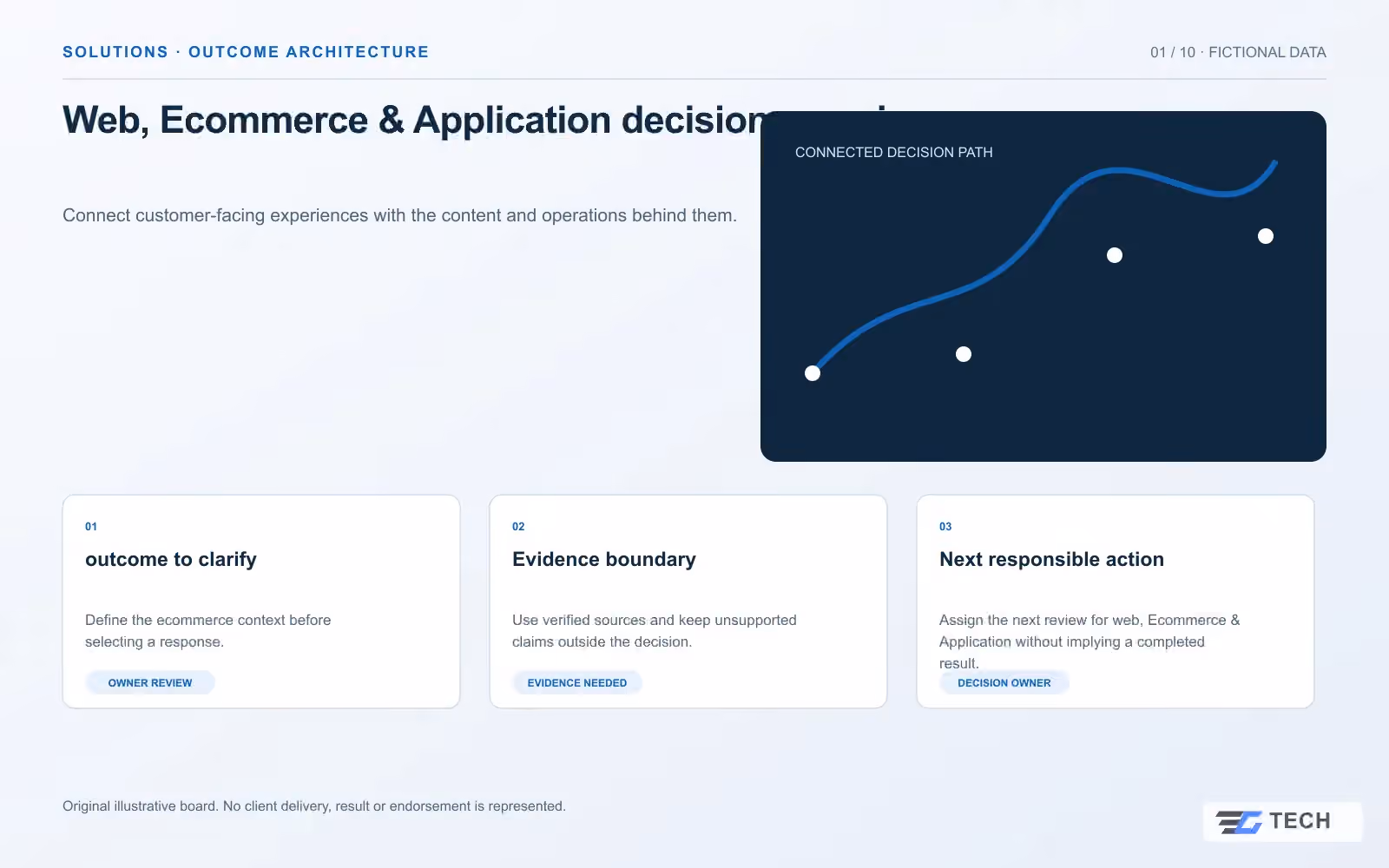Image resolution: width=1389 pixels, height=868 pixels.
Task: Click the 'CONNECTED DECISION PATH' chart label
Action: point(894,153)
